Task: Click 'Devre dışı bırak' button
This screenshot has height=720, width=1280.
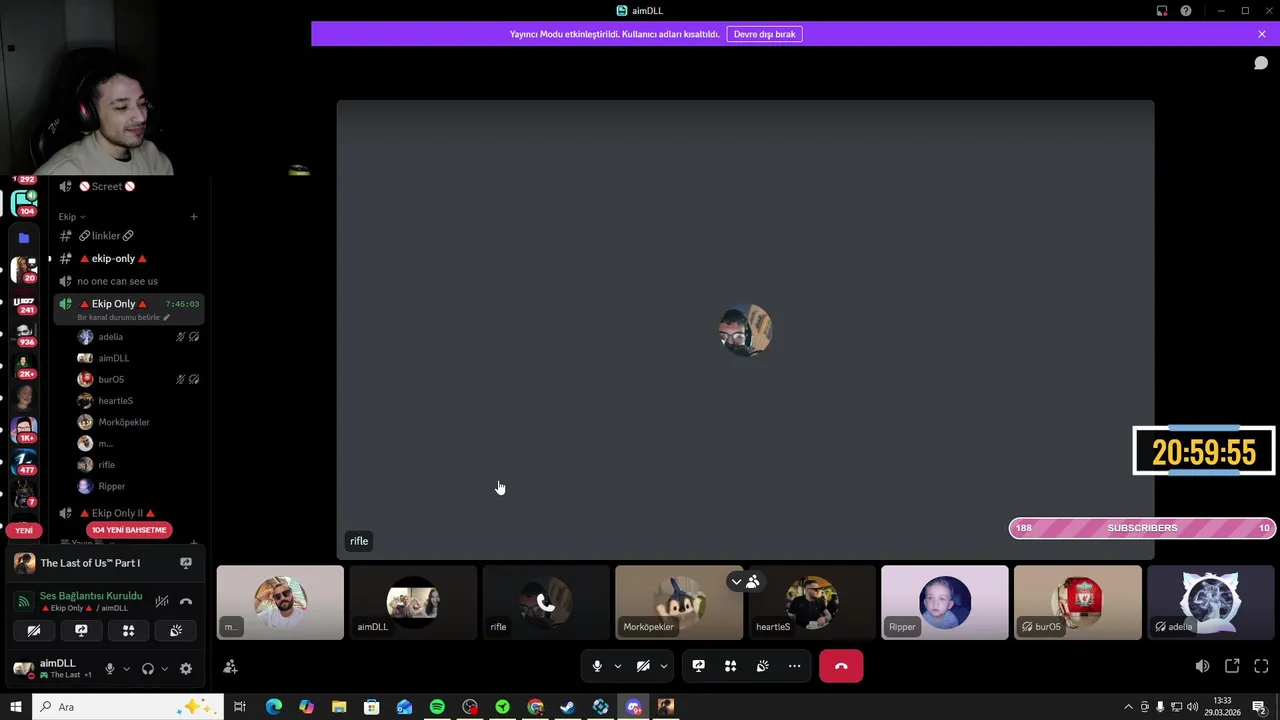Action: pyautogui.click(x=765, y=34)
